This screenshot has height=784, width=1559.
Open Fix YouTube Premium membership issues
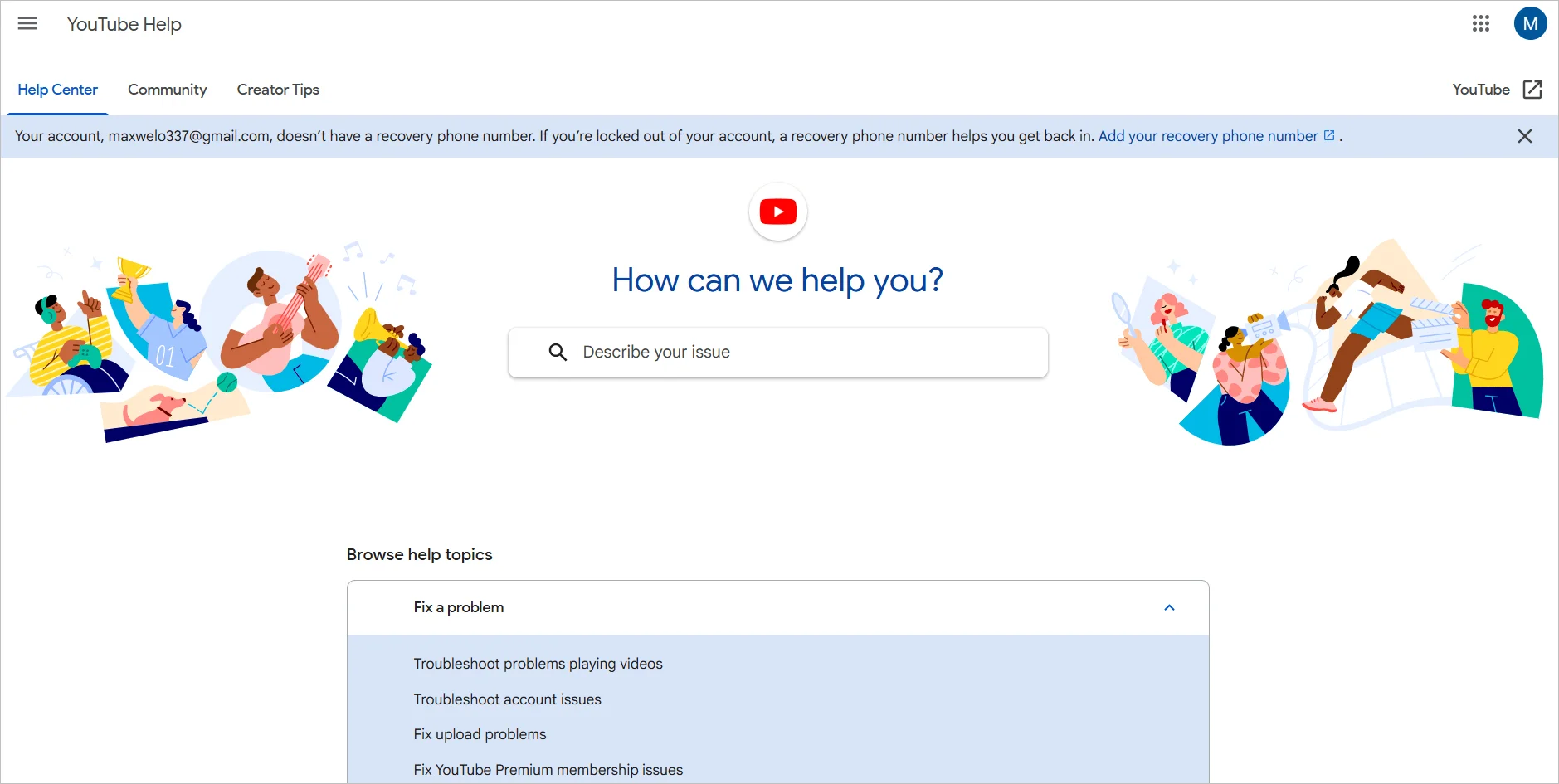548,770
